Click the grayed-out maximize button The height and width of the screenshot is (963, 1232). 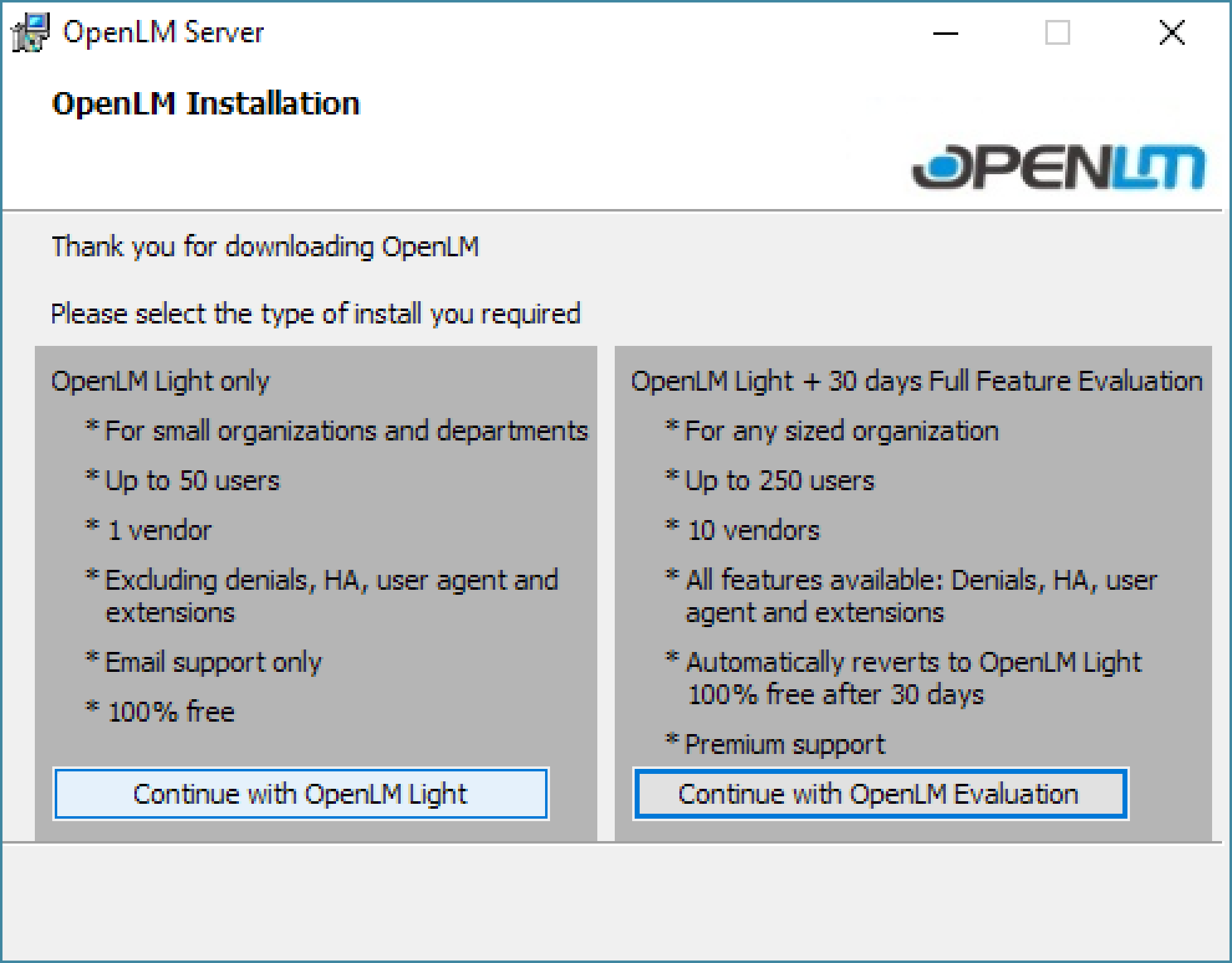pyautogui.click(x=1057, y=33)
